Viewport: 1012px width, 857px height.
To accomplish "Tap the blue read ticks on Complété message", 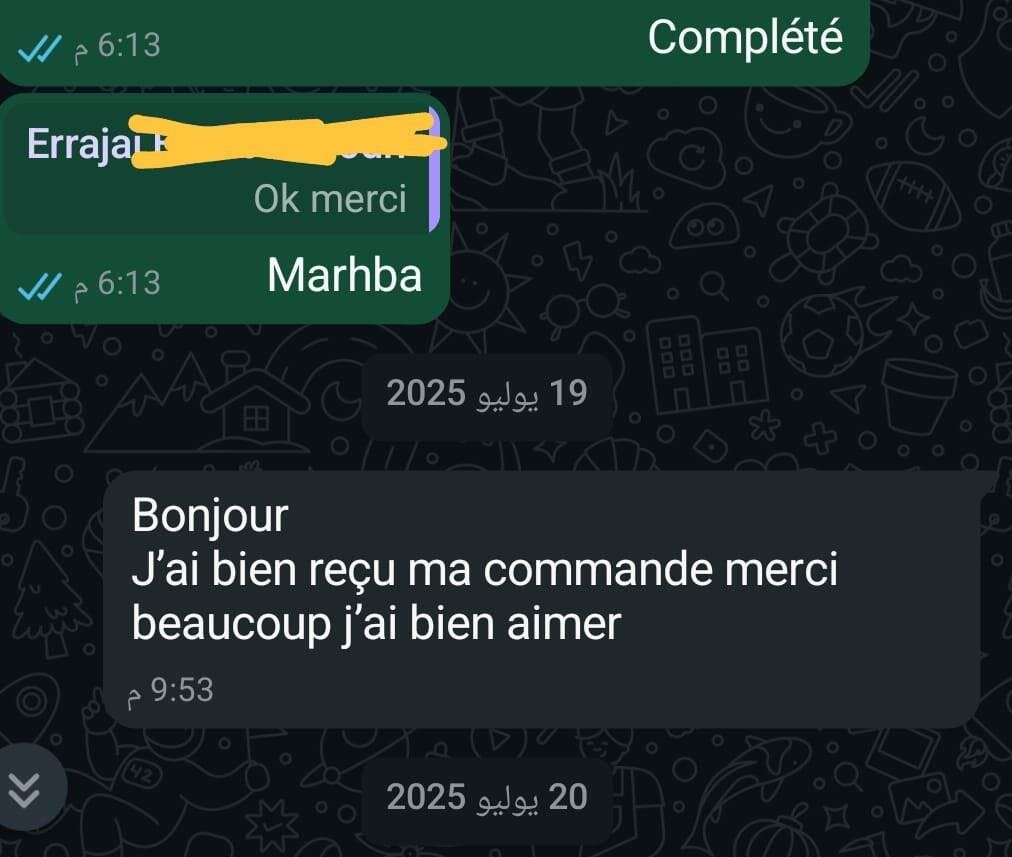I will [39, 48].
